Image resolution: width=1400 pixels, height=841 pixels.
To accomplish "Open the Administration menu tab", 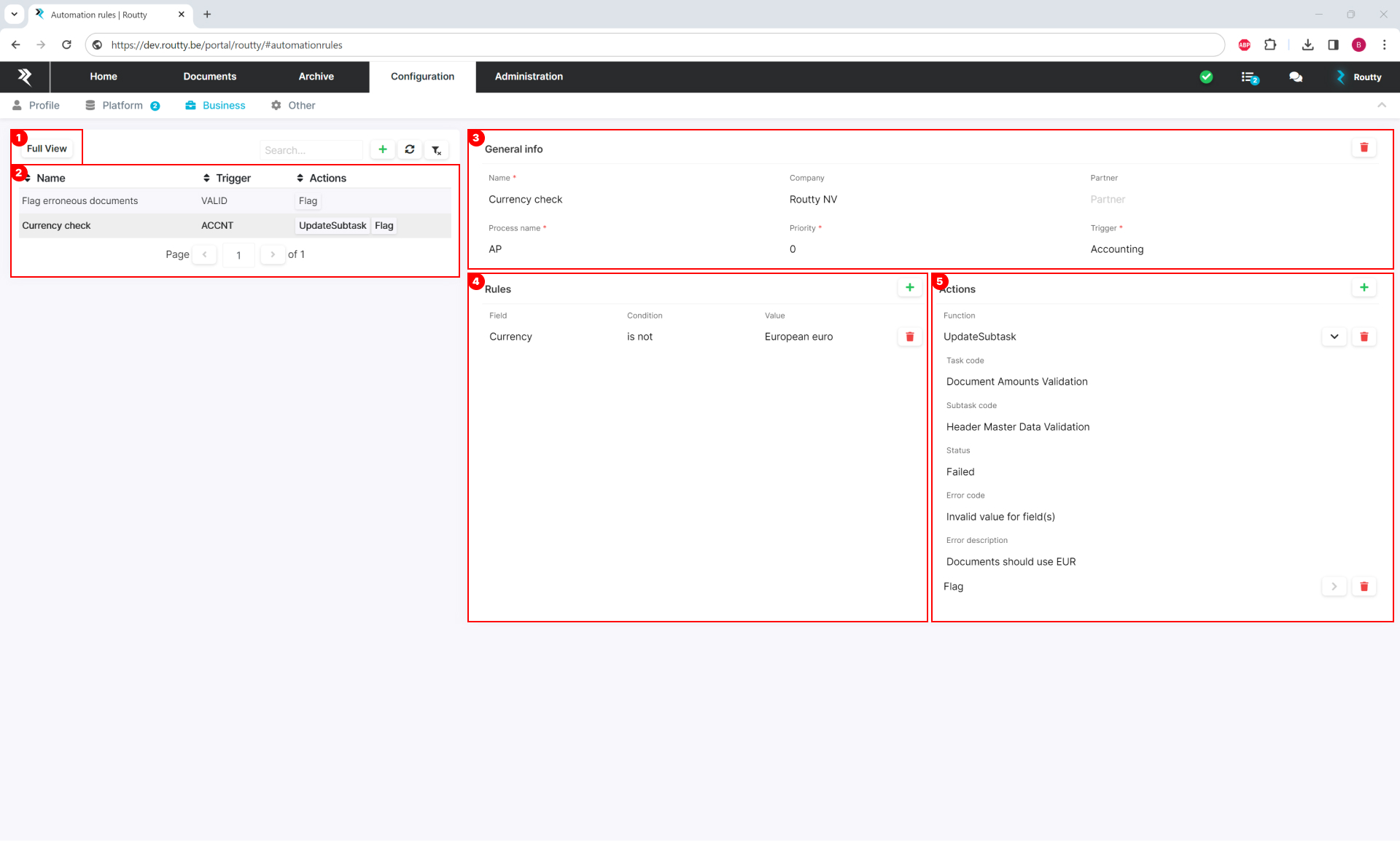I will click(529, 77).
